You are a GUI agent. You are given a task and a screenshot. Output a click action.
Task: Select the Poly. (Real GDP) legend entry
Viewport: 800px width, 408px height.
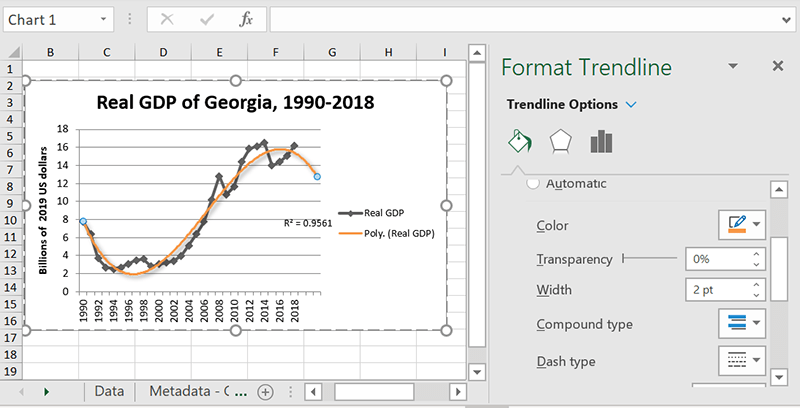click(x=387, y=234)
